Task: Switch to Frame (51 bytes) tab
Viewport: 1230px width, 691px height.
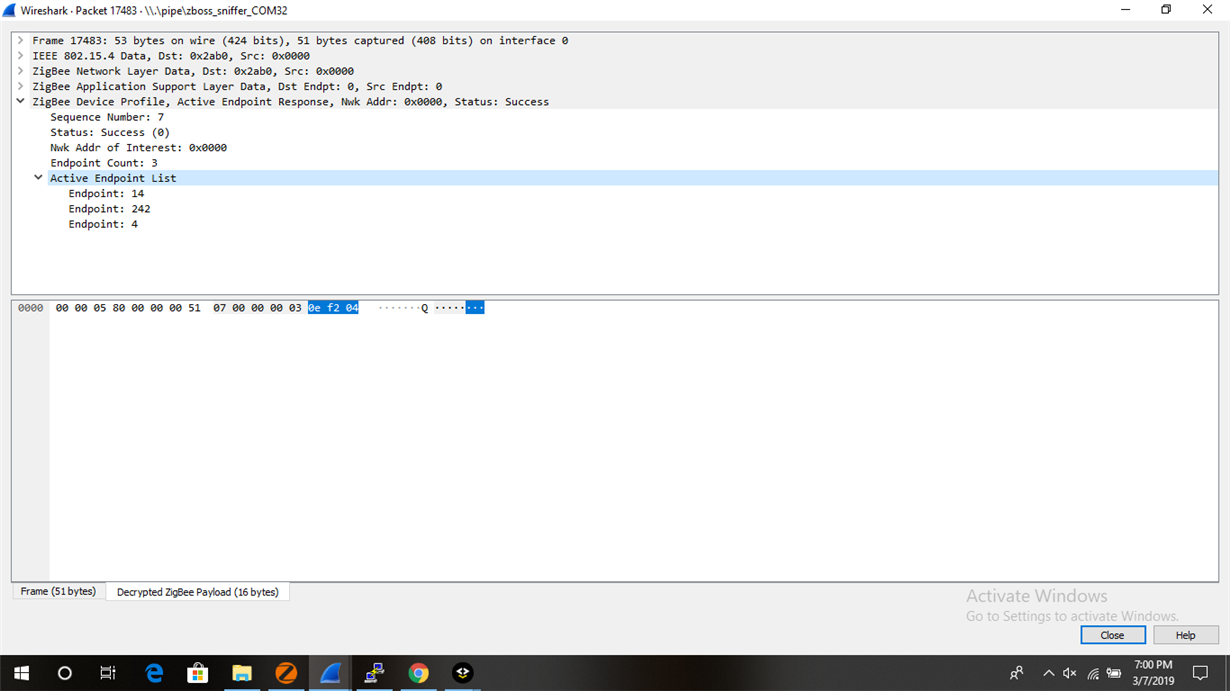Action: click(x=58, y=592)
